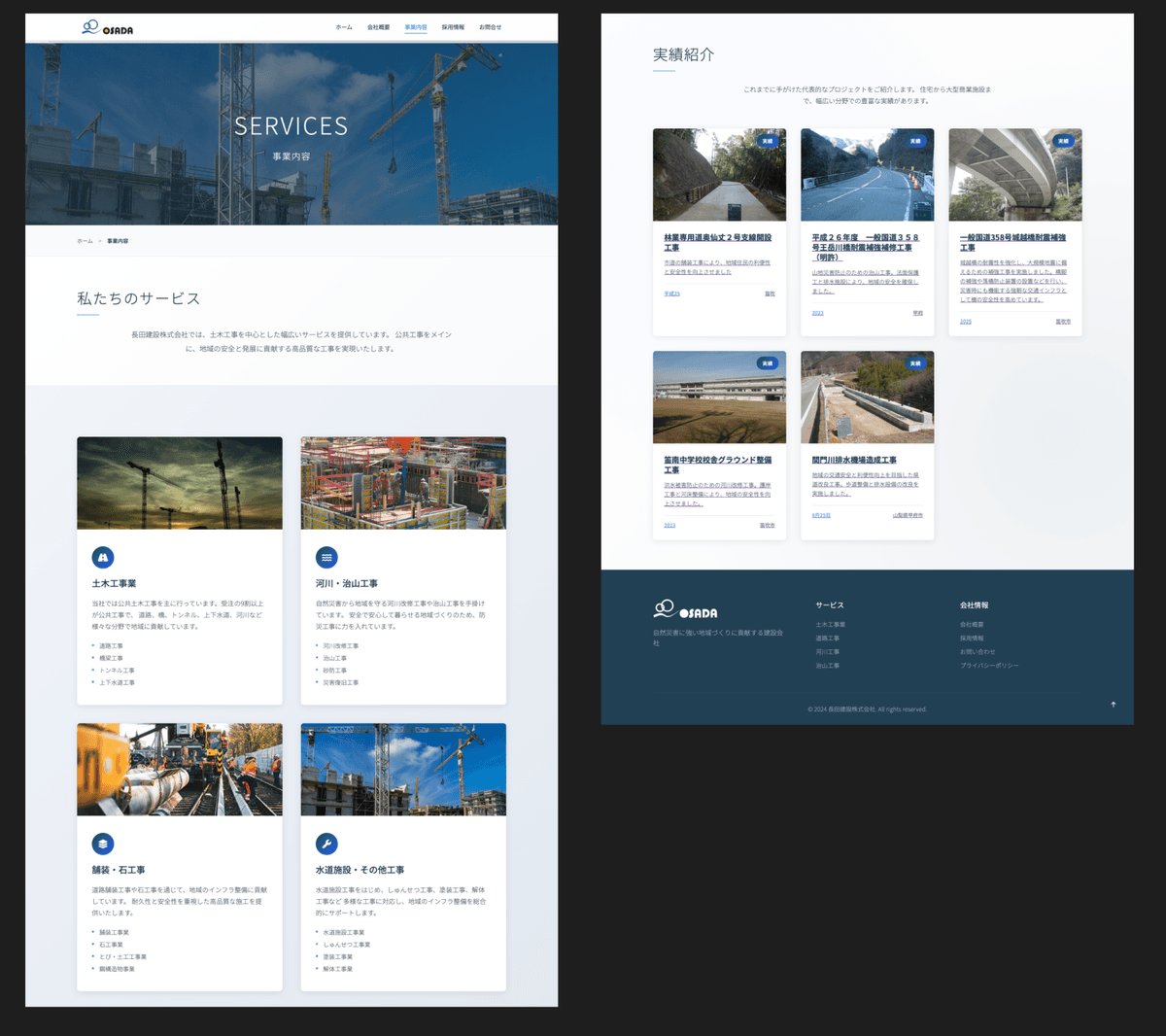The image size is (1166, 1036).
Task: Click the 砂防工事 list item
Action: pos(334,671)
